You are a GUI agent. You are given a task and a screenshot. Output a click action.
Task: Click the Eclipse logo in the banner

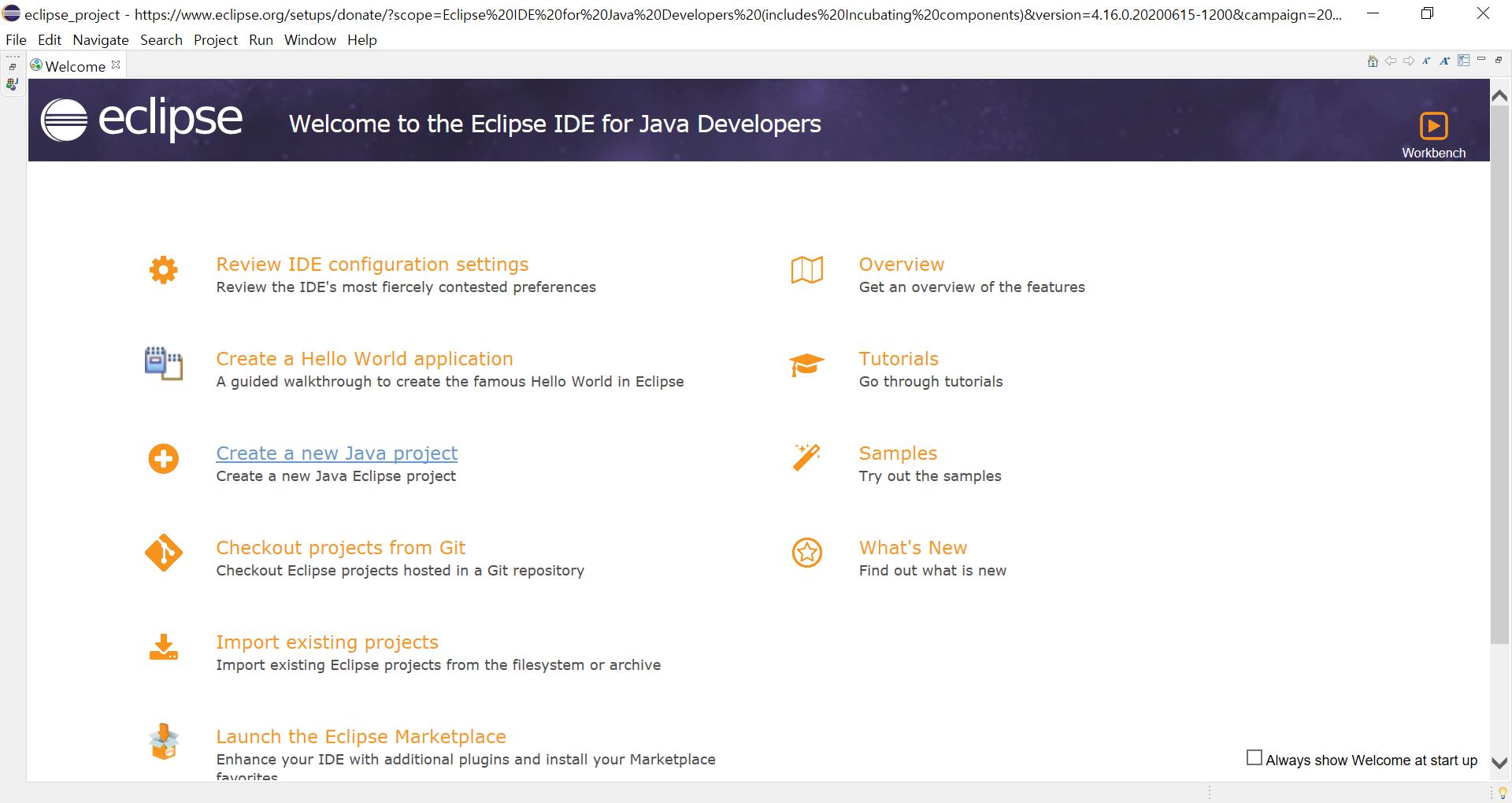[x=141, y=120]
